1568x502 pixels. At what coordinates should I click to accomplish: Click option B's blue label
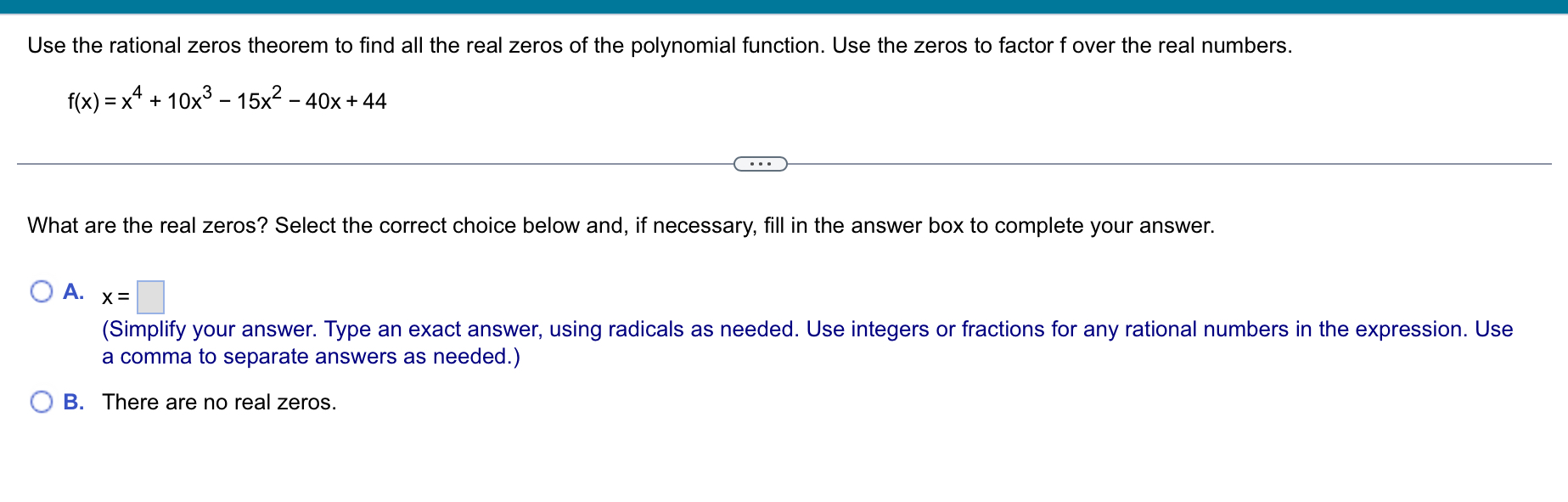(x=75, y=399)
